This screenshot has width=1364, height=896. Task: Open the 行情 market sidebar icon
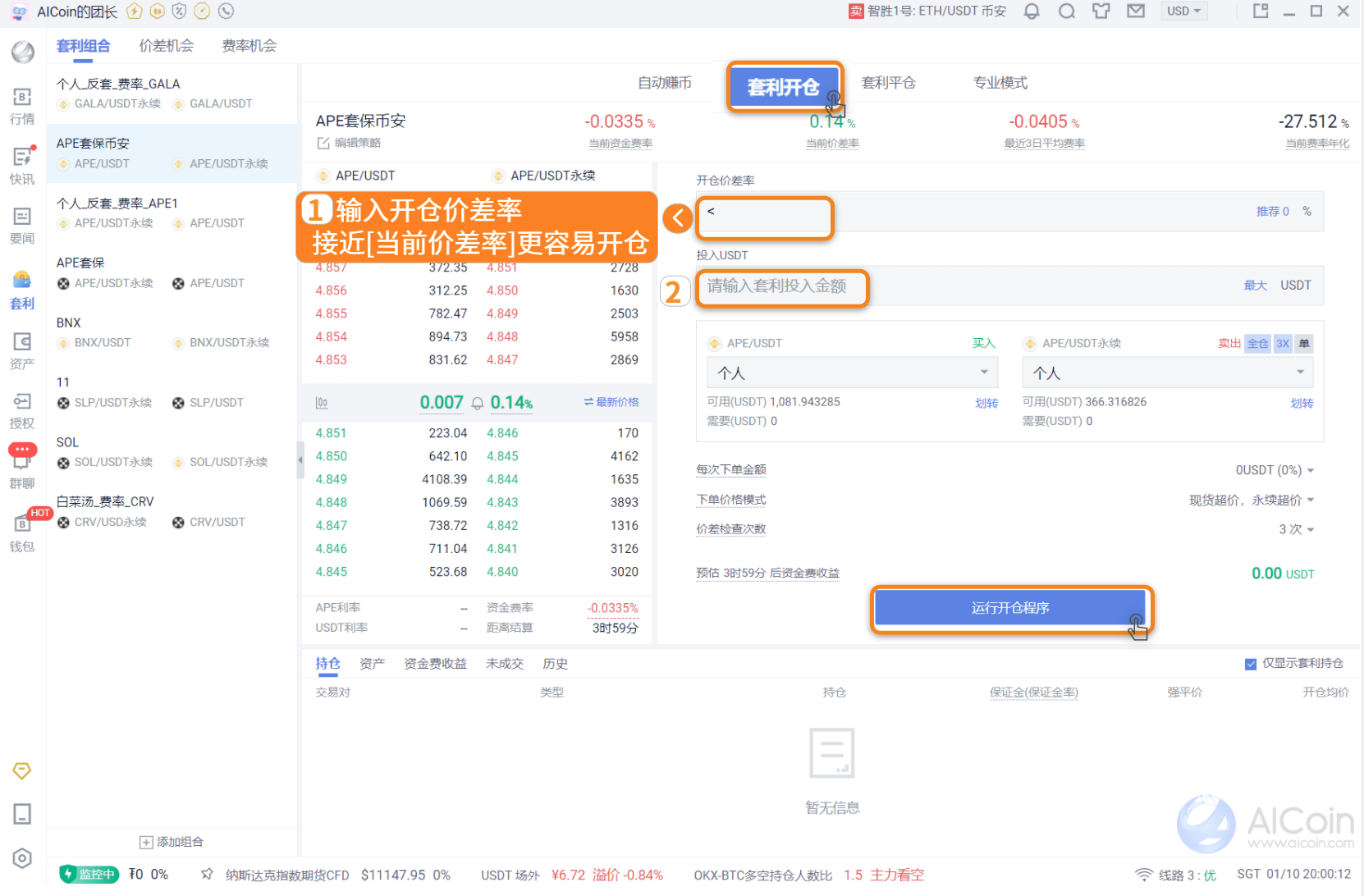[22, 107]
